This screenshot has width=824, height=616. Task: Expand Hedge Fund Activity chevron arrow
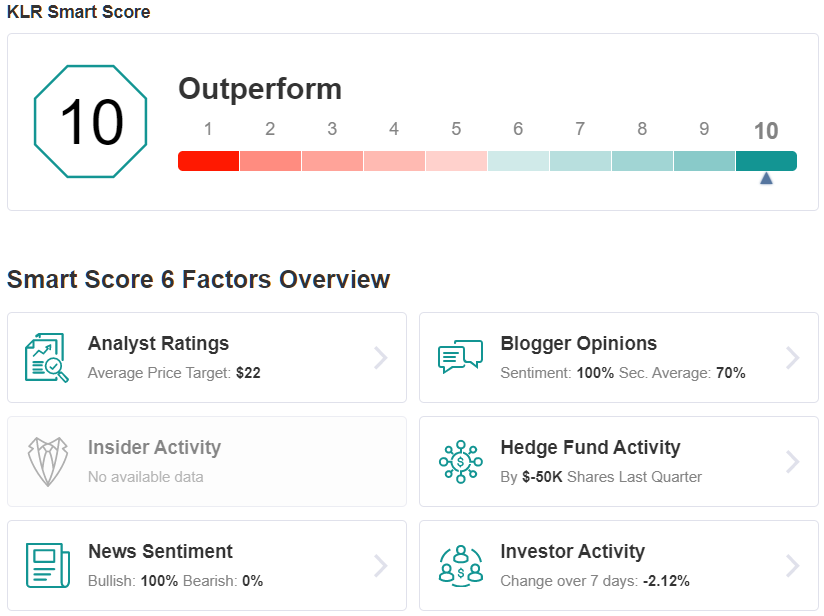pyautogui.click(x=792, y=461)
